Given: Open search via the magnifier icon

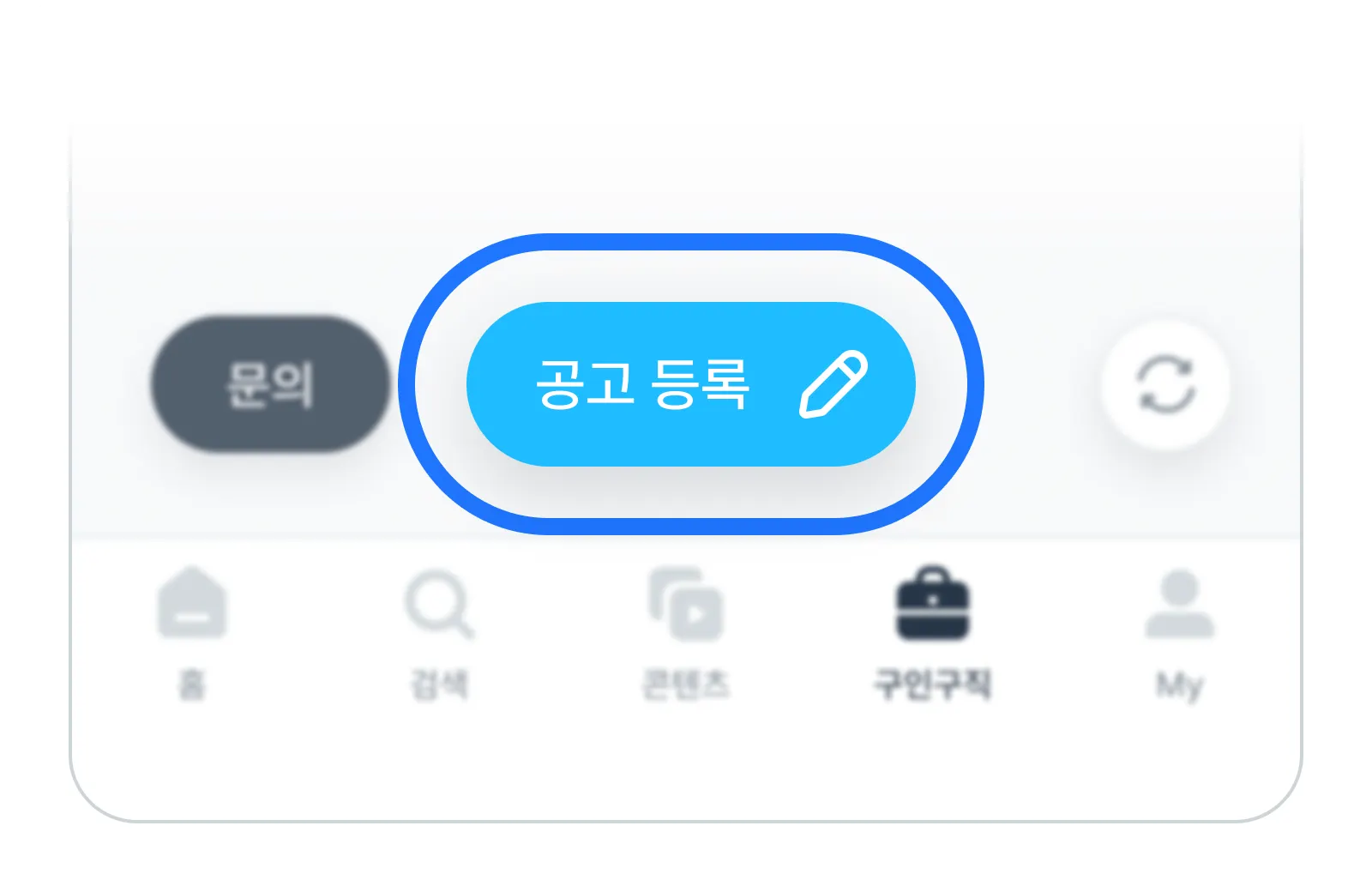Looking at the screenshot, I should point(439,605).
